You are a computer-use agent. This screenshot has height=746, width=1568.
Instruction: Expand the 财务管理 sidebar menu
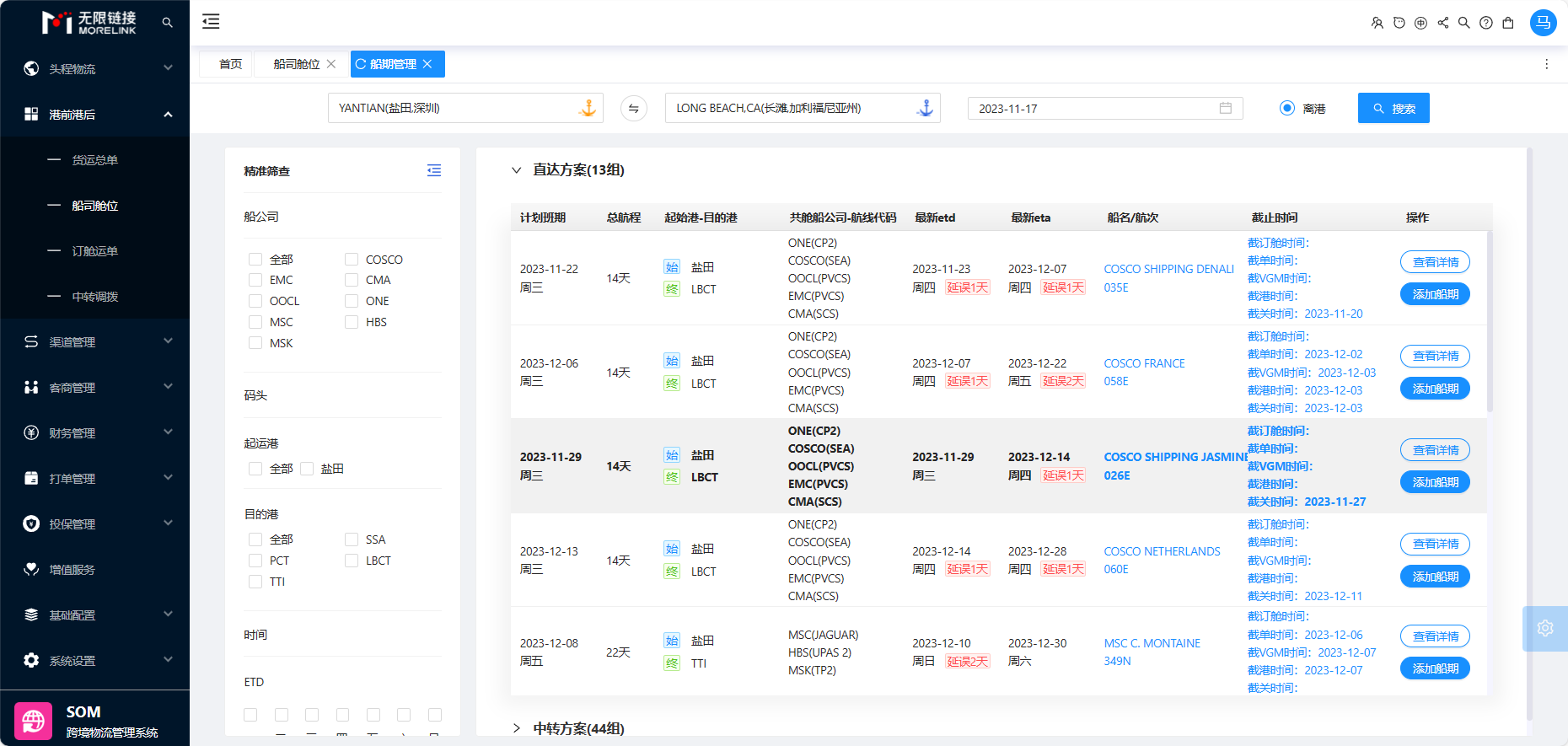(94, 432)
